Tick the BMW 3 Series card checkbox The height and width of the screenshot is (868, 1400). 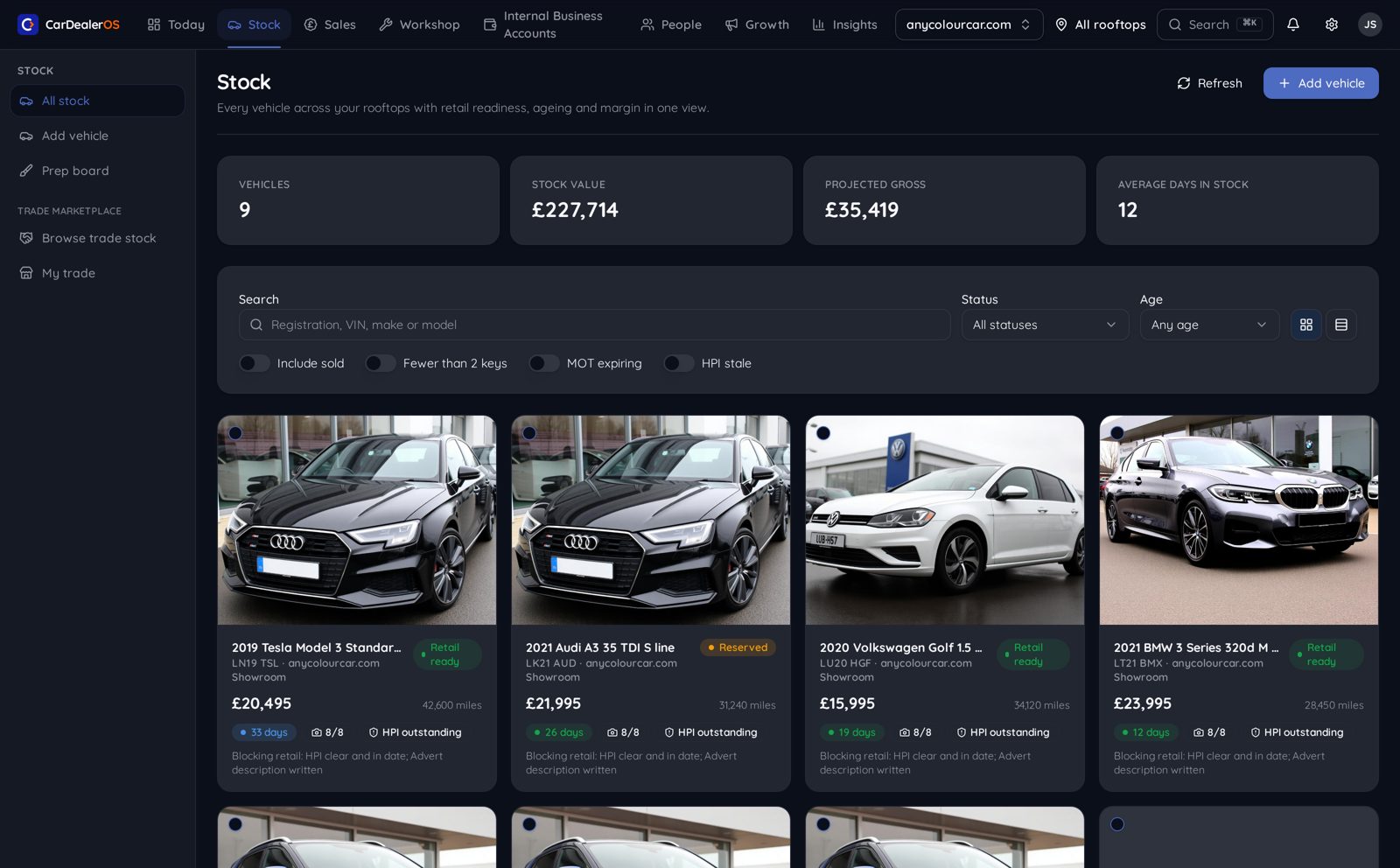click(x=1117, y=433)
